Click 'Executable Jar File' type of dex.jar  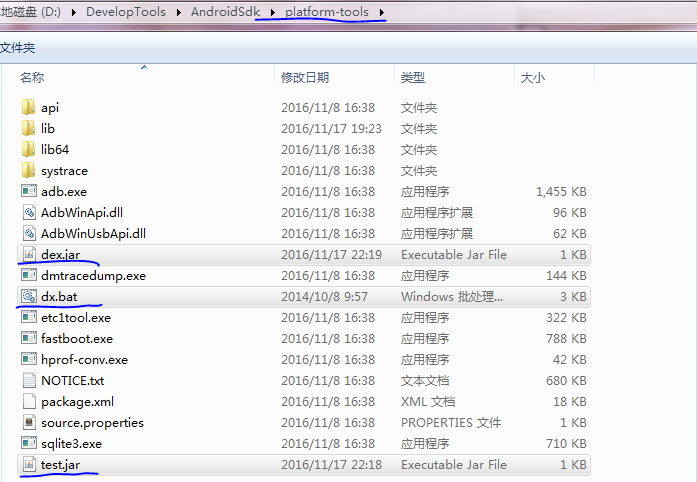[x=454, y=254]
